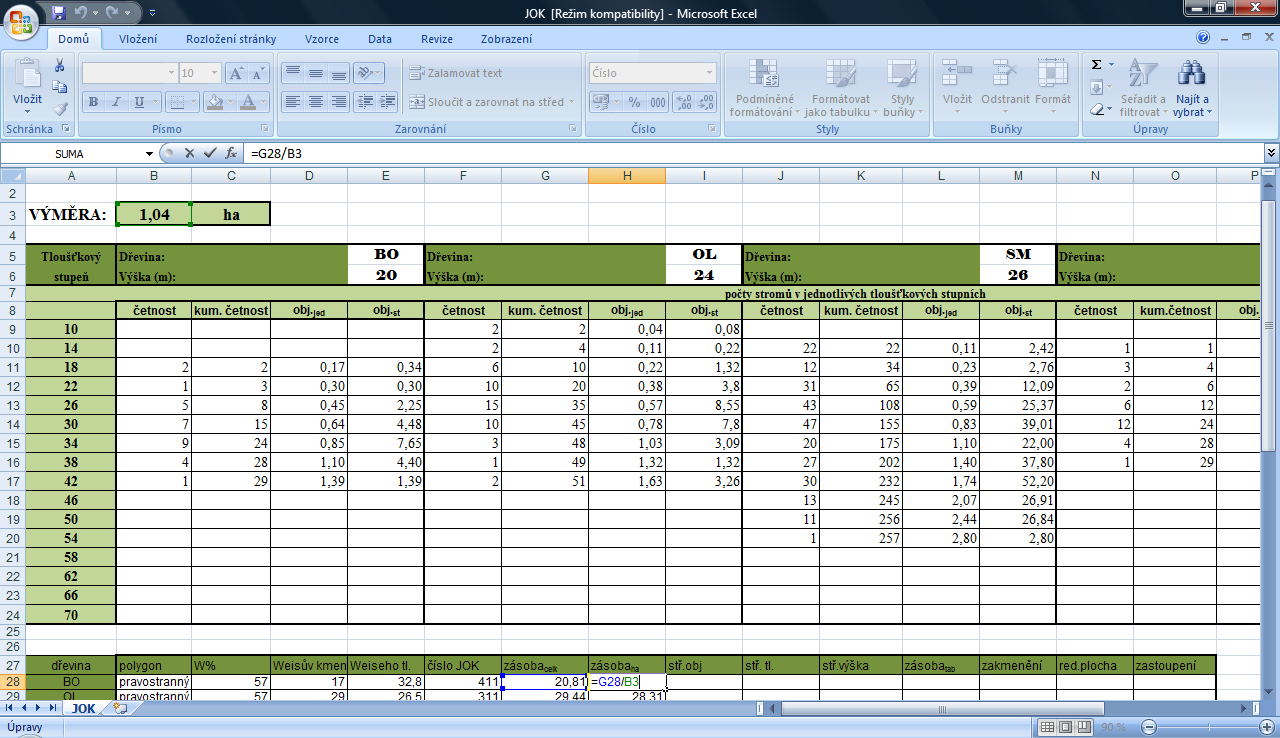Save the workbook from the quick access toolbar
This screenshot has width=1280, height=738.
pyautogui.click(x=58, y=13)
